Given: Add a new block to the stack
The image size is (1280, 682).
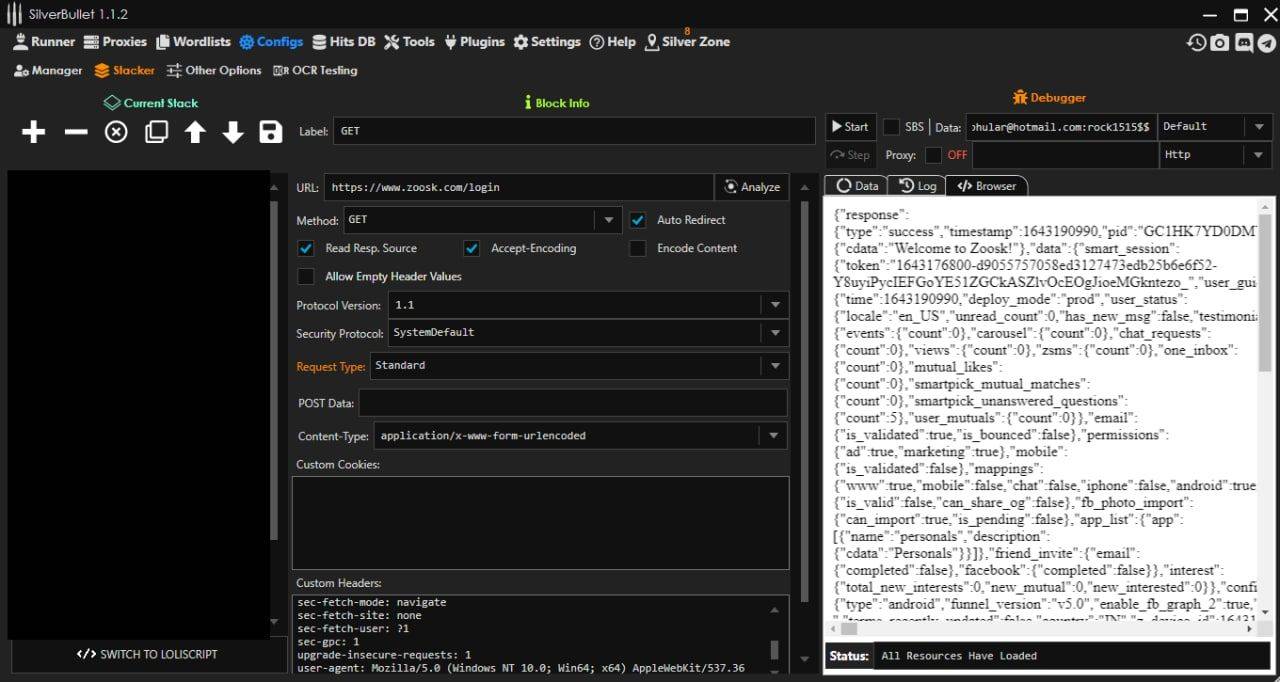Looking at the screenshot, I should (34, 132).
